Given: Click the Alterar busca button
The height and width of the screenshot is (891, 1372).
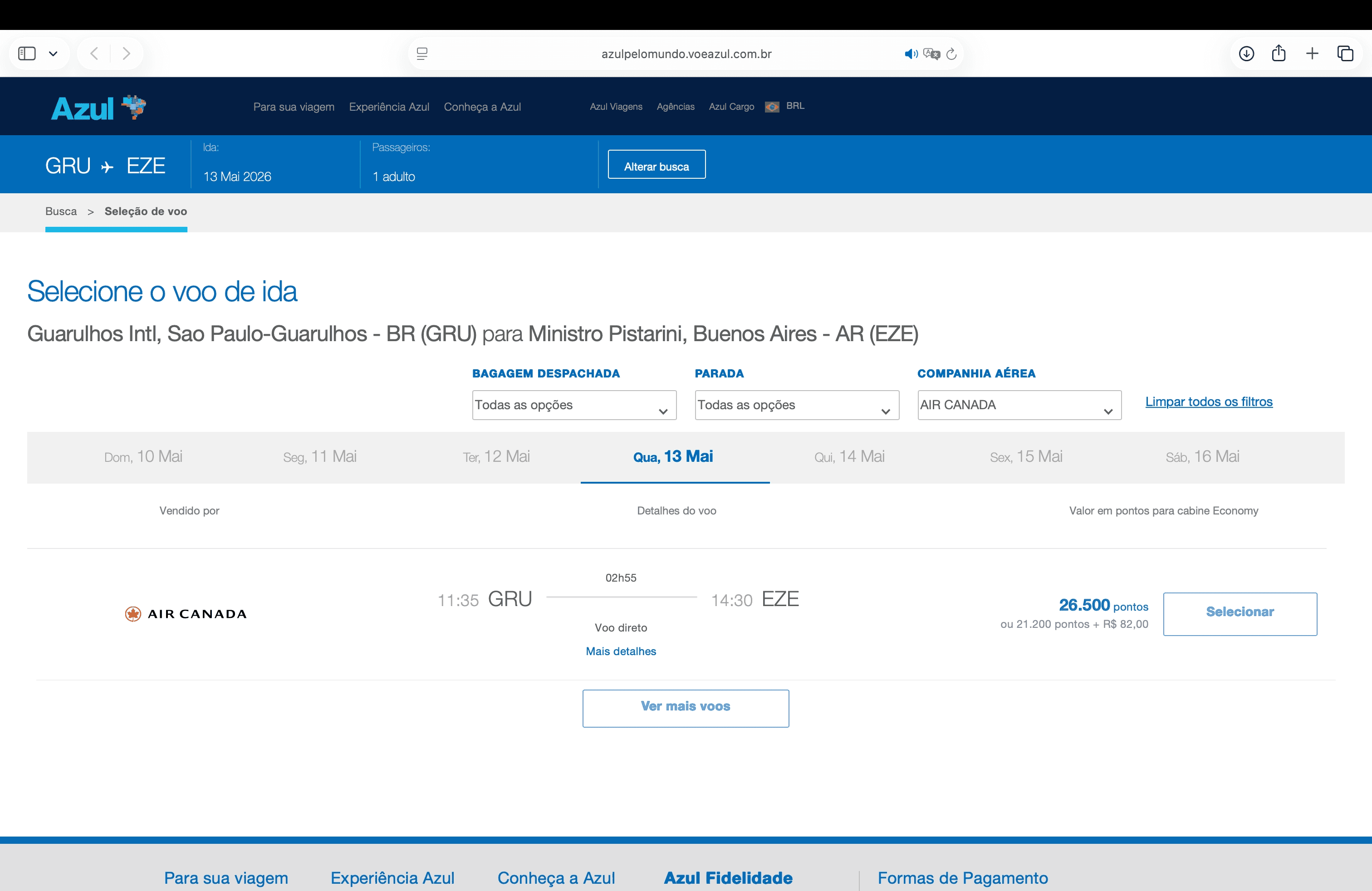Looking at the screenshot, I should tap(657, 165).
